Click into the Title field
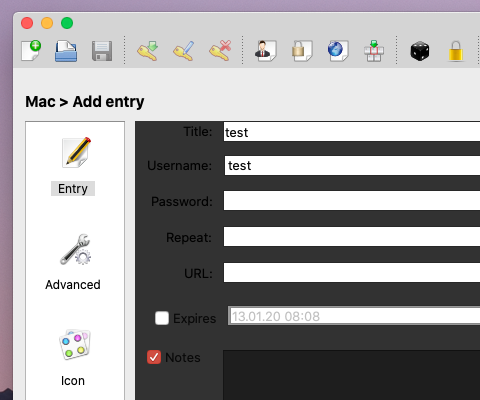The image size is (480, 400). click(x=352, y=132)
